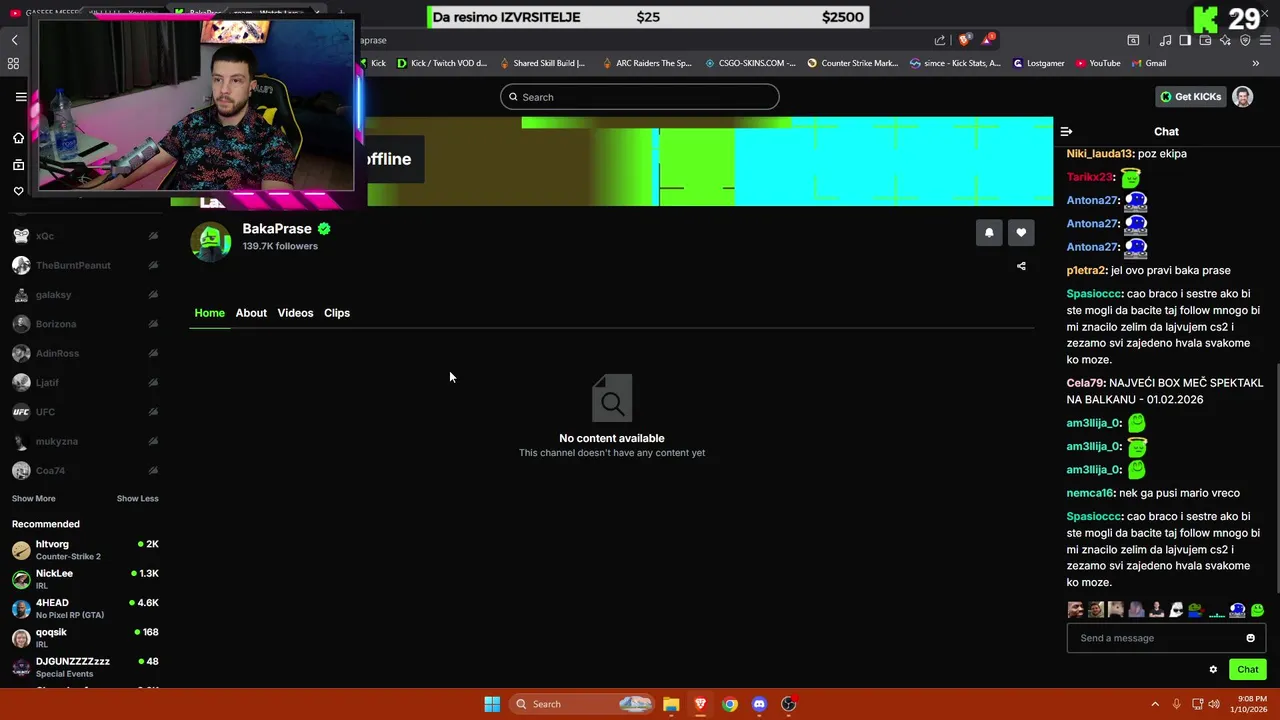1280x720 pixels.
Task: Expand hidden bookmarks chevron
Action: tap(1255, 63)
